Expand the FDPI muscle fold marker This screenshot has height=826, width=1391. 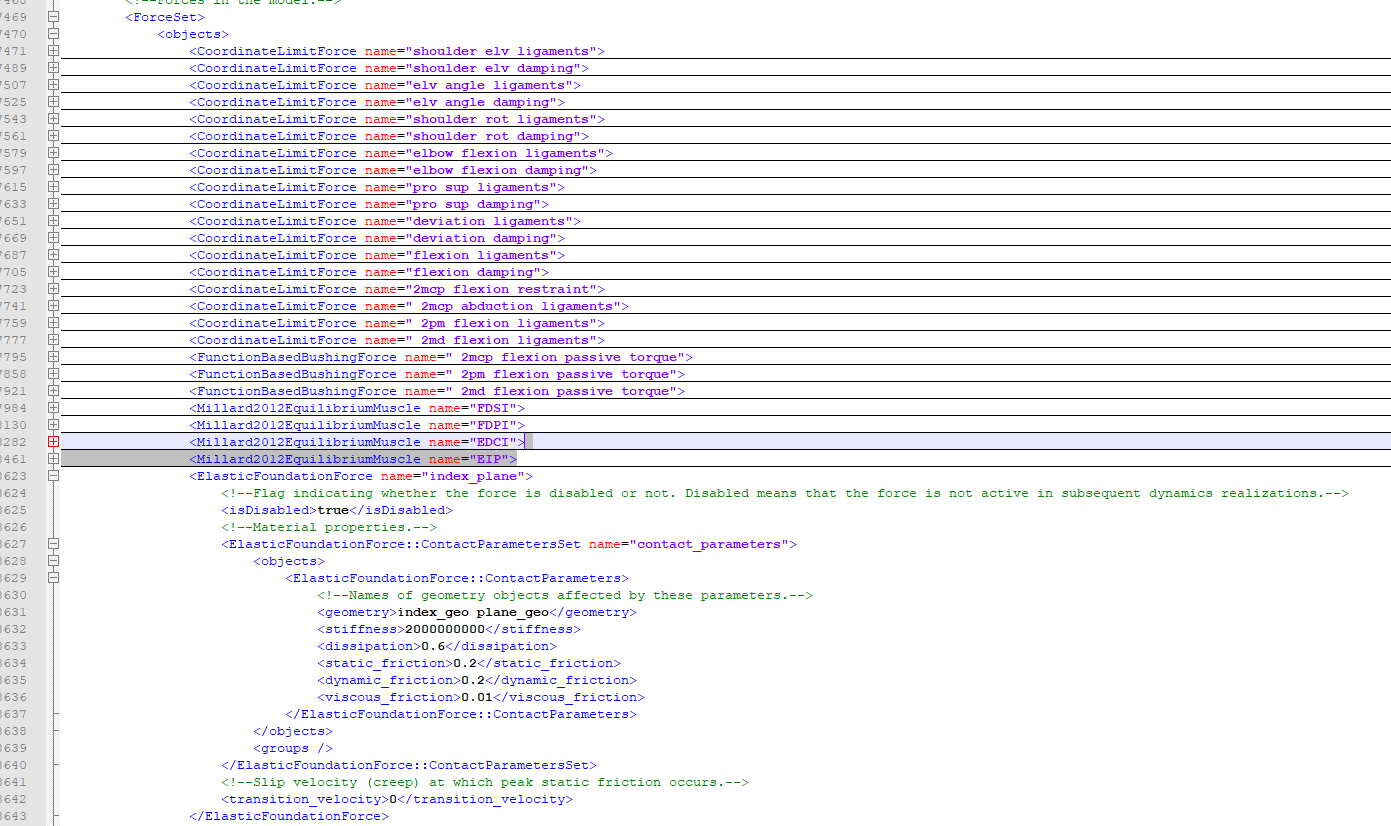[x=53, y=425]
